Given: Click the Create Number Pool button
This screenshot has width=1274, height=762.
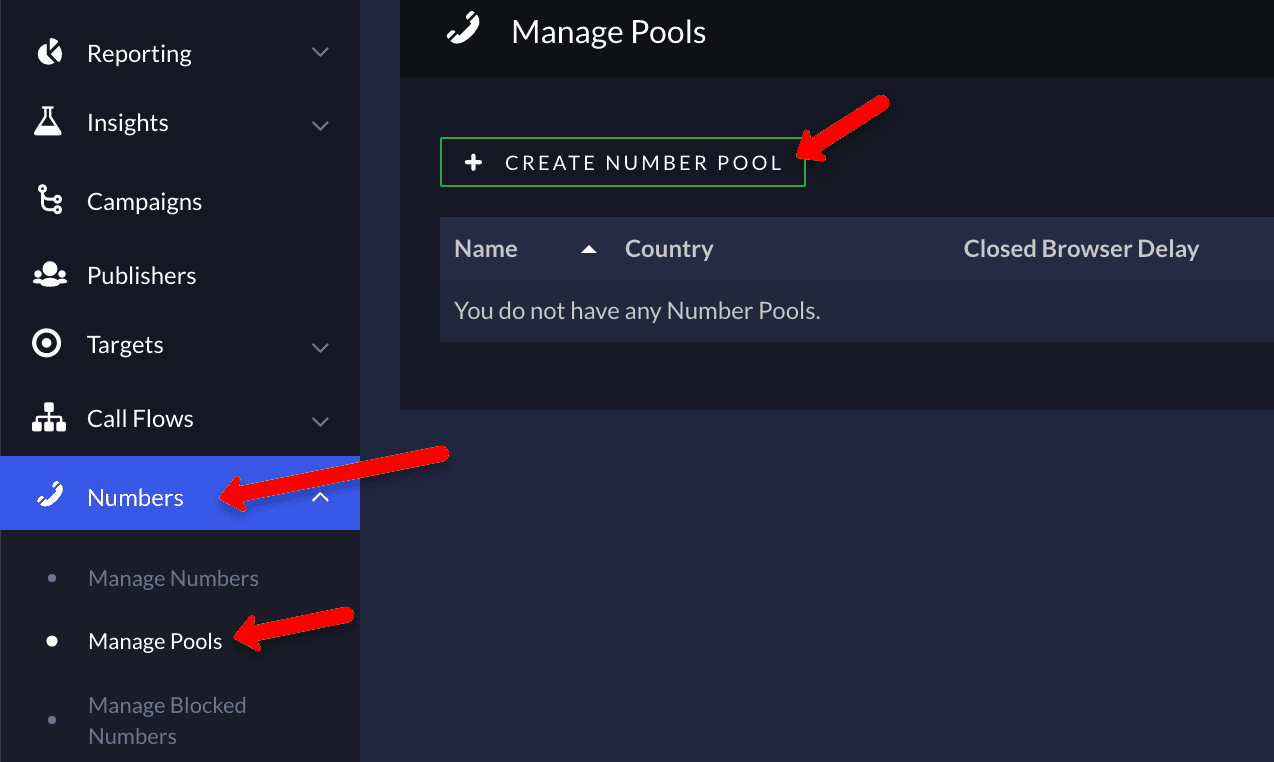Looking at the screenshot, I should pyautogui.click(x=622, y=162).
